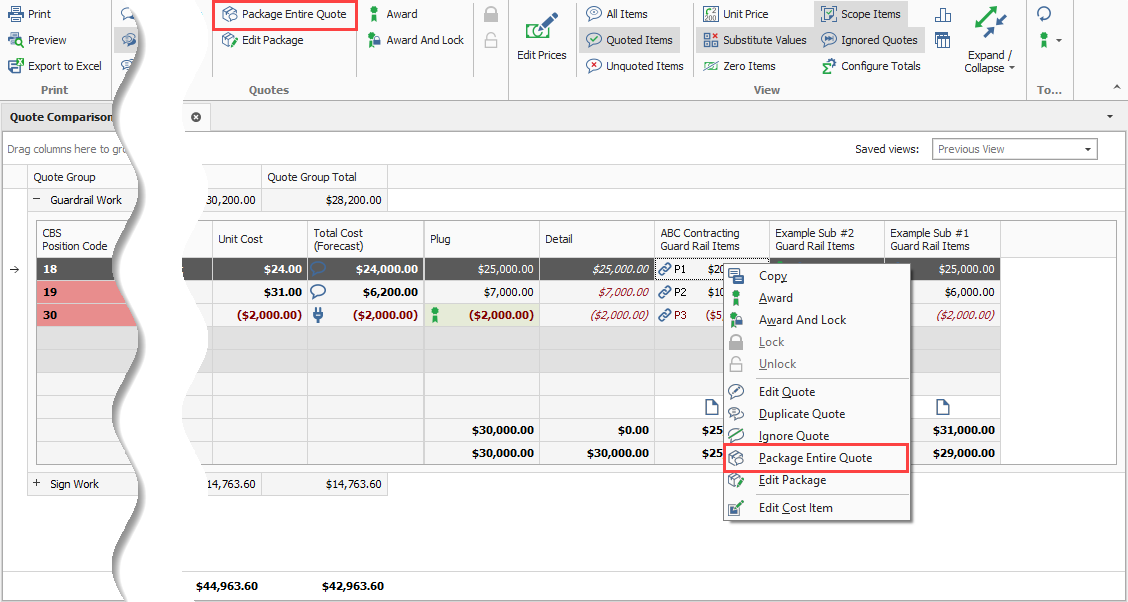Image resolution: width=1128 pixels, height=602 pixels.
Task: Click the document icon under Example Sub #1
Action: (x=942, y=407)
